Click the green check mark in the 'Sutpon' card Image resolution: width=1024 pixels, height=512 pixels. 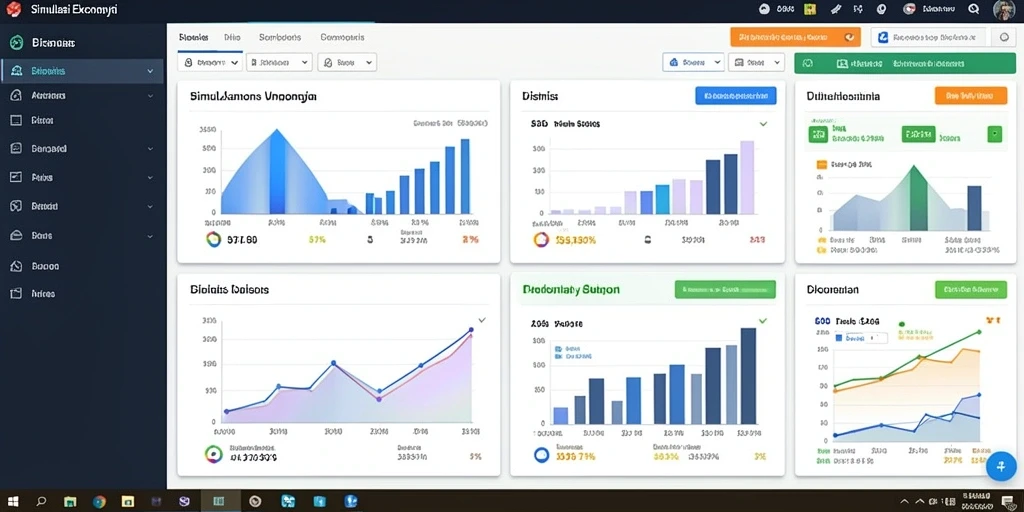pyautogui.click(x=763, y=321)
